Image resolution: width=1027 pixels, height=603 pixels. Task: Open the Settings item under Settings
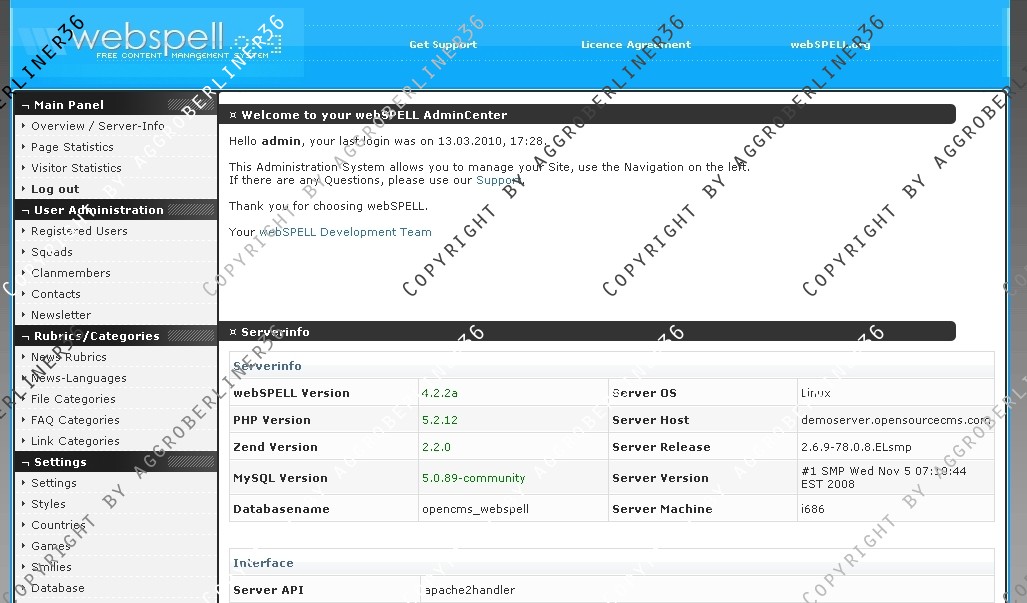(x=54, y=483)
